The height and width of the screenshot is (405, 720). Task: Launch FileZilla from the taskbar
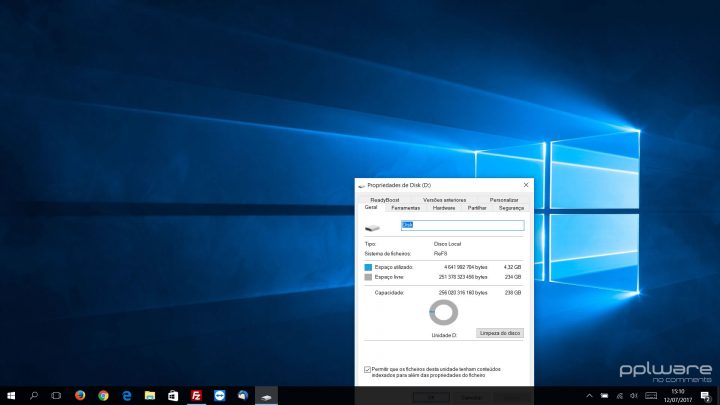coord(196,396)
